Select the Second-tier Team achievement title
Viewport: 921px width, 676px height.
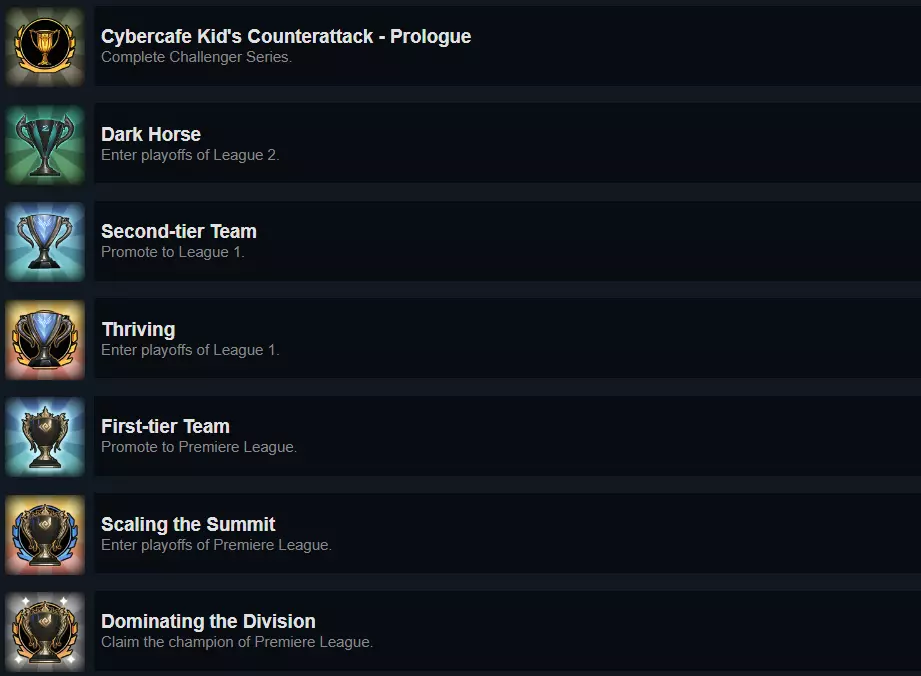click(x=179, y=231)
